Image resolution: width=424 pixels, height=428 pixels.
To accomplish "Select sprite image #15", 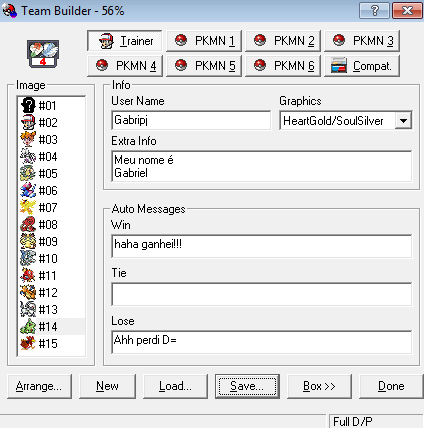I will 52,343.
